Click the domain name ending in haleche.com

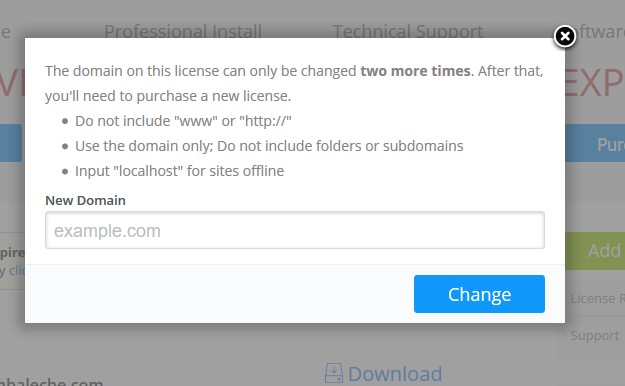click(52, 382)
